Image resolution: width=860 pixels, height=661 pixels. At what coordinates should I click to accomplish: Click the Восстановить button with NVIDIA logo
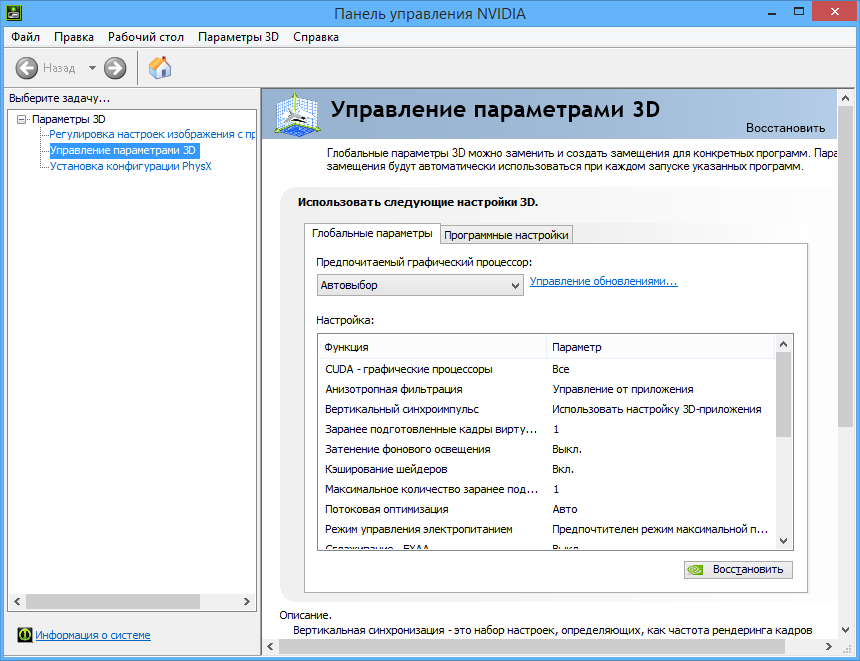[738, 569]
